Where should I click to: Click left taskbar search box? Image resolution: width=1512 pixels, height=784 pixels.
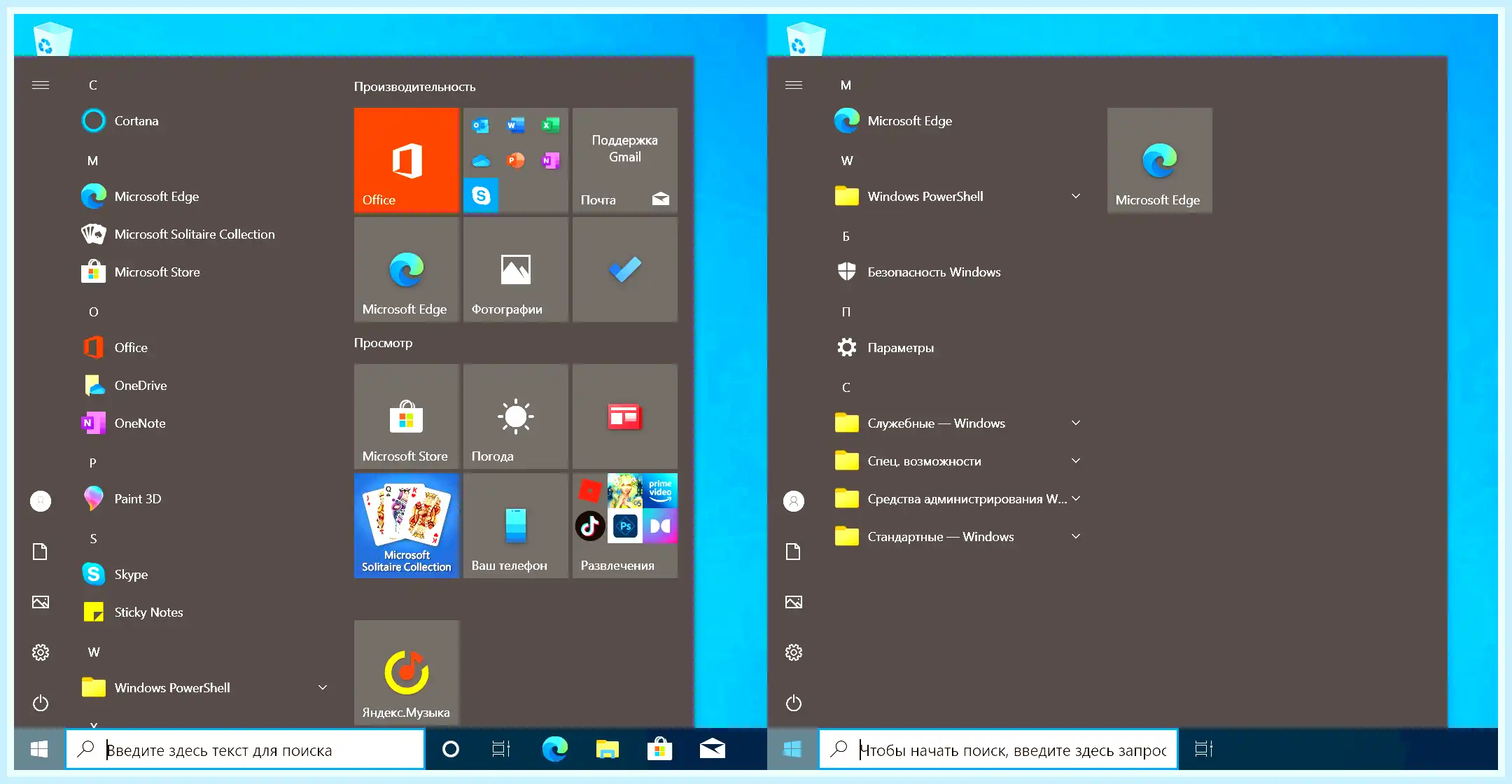(x=246, y=750)
